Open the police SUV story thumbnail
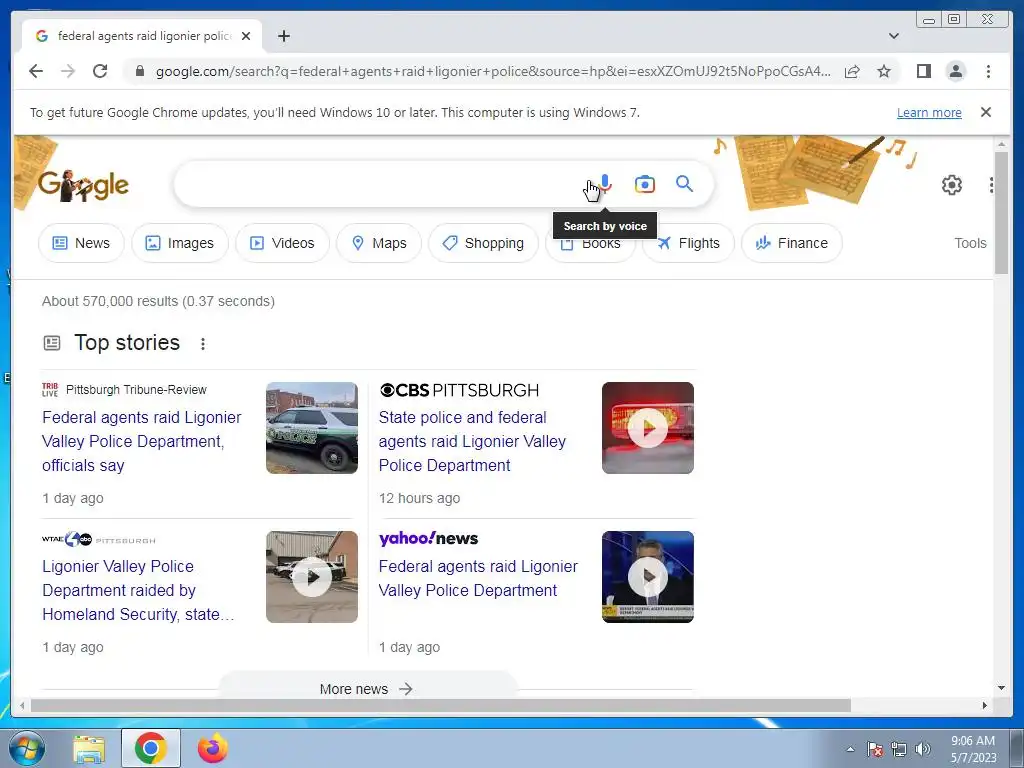 coord(312,428)
